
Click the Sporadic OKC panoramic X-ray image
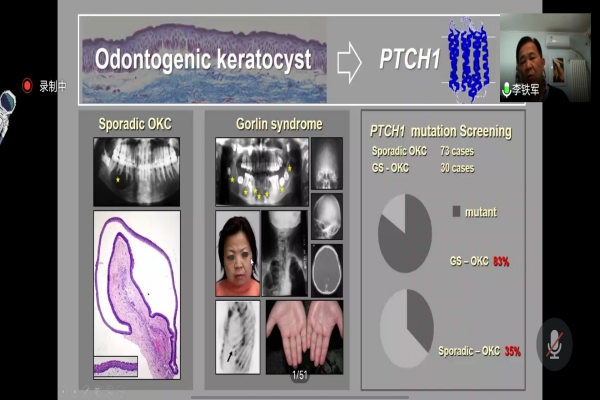coord(137,172)
